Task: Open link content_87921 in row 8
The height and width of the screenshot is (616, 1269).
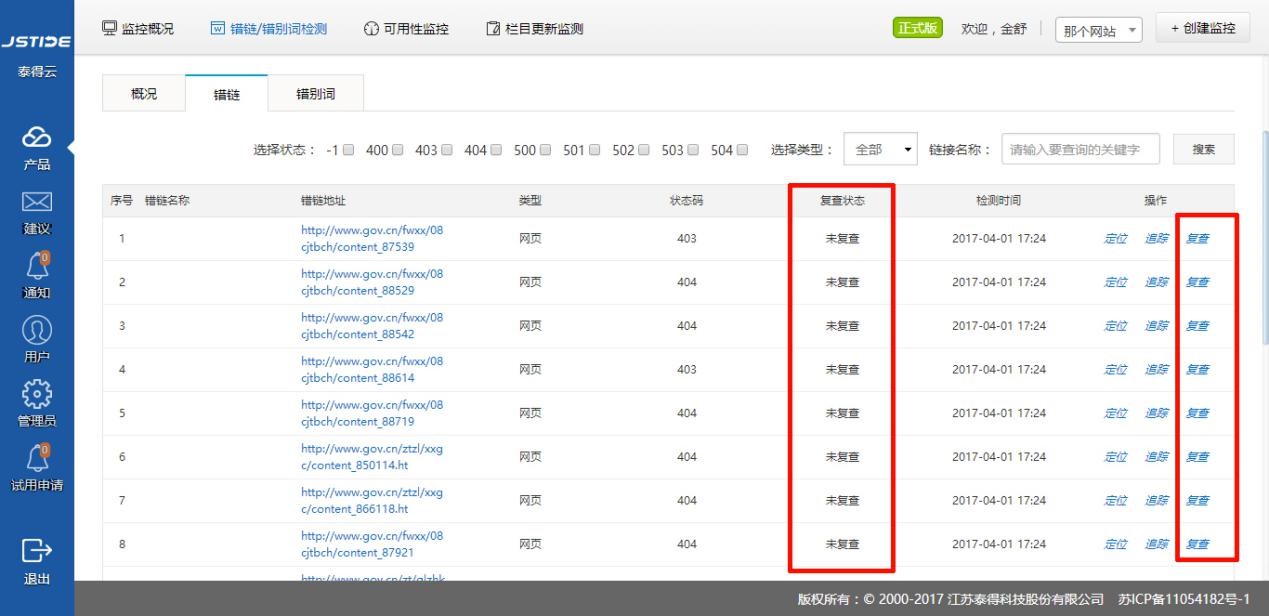Action: point(372,543)
